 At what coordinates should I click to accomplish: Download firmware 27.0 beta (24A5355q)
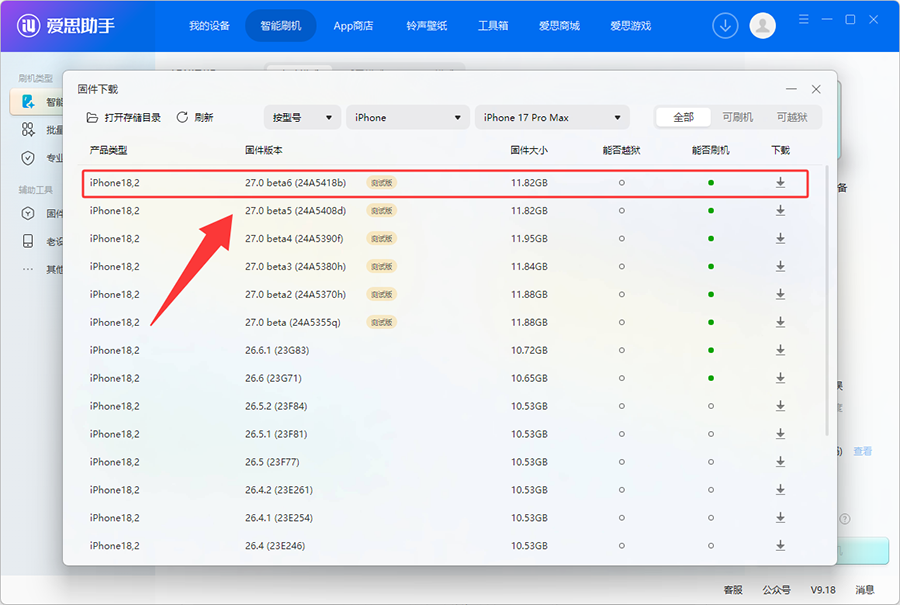pyautogui.click(x=780, y=322)
